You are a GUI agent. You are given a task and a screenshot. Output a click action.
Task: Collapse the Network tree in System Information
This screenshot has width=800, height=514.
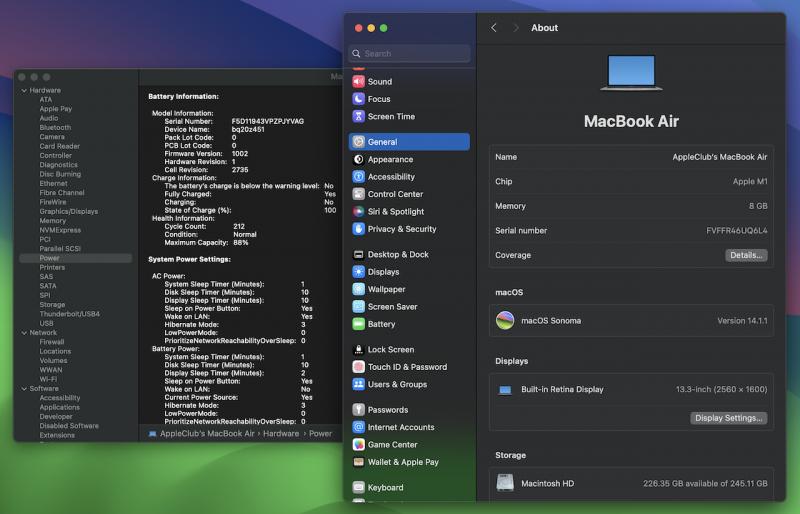[x=24, y=333]
